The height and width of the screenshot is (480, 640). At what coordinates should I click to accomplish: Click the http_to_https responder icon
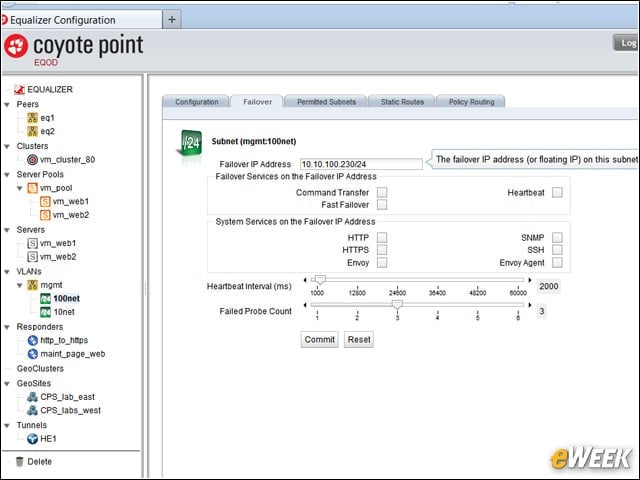click(33, 340)
